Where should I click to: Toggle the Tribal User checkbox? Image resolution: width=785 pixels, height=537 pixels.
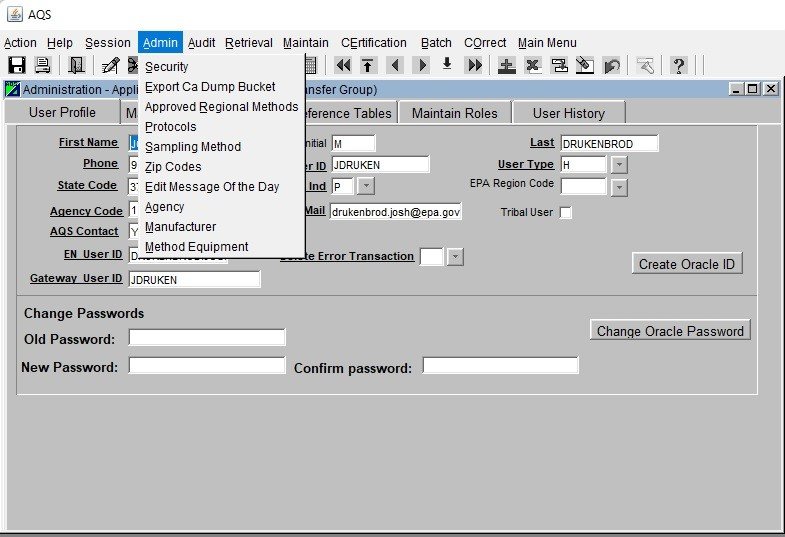566,213
